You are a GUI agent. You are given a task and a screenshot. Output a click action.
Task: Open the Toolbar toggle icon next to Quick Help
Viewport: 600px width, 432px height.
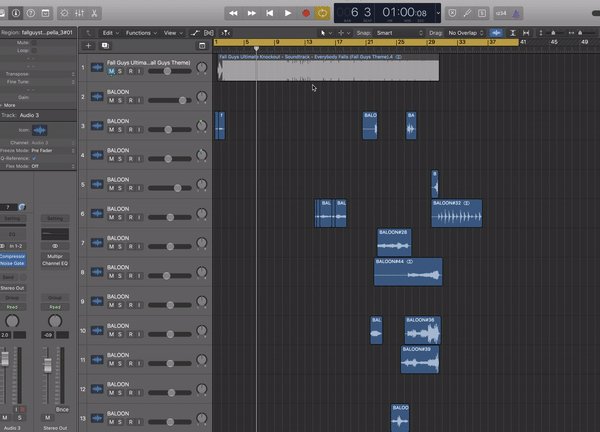pos(45,13)
